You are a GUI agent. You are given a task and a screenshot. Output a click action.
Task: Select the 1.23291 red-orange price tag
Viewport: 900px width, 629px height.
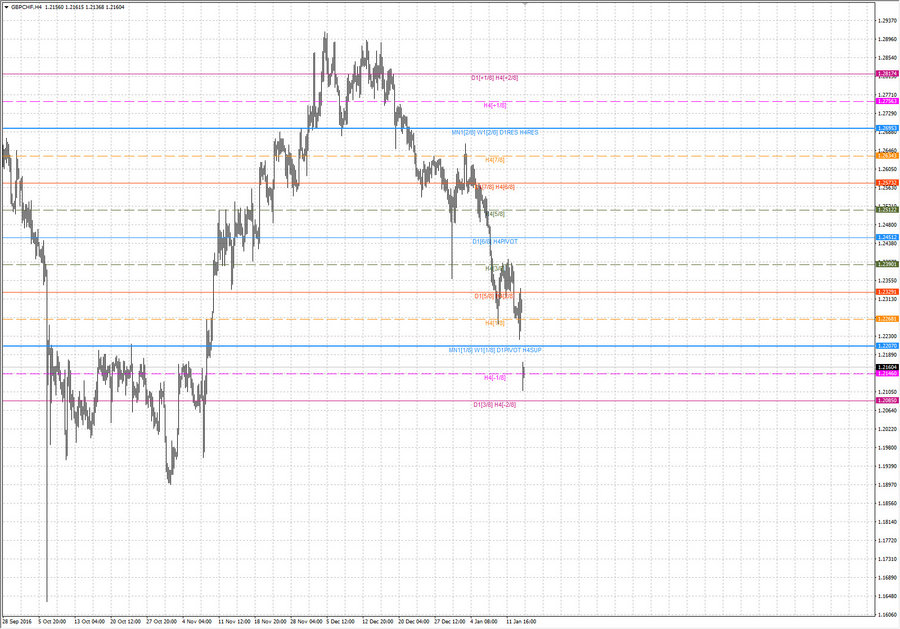pyautogui.click(x=887, y=292)
